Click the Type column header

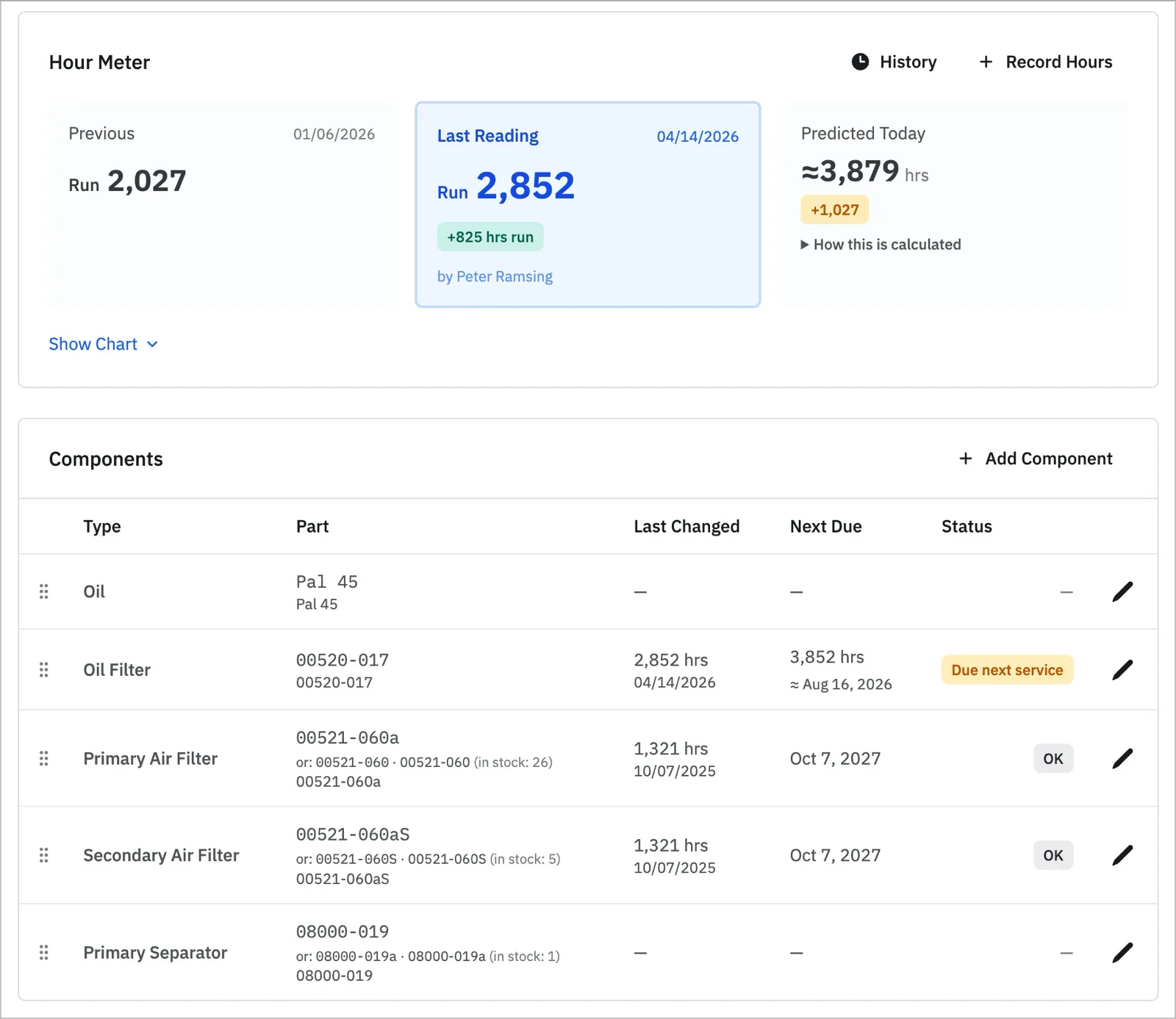click(102, 527)
